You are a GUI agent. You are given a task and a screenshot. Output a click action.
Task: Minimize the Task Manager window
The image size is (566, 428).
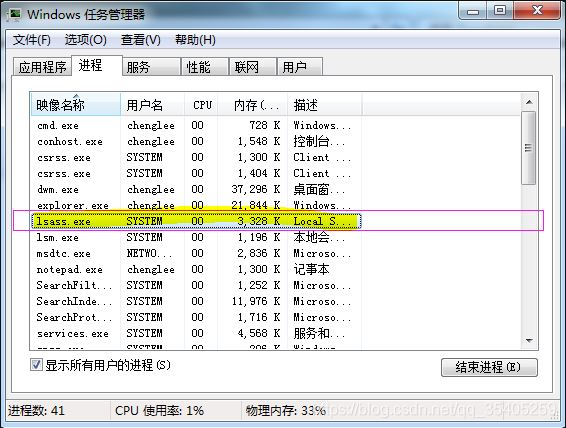(x=473, y=11)
